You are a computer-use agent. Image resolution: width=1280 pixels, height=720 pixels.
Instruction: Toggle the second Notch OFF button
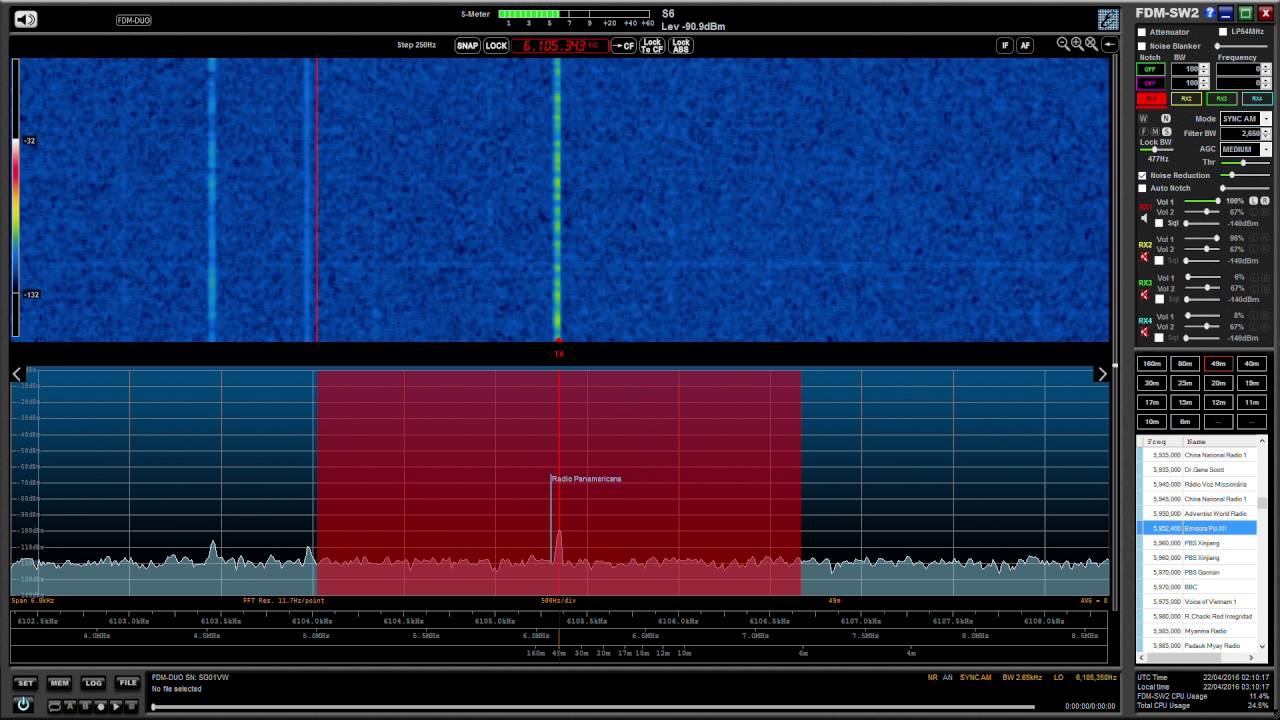pyautogui.click(x=1151, y=83)
